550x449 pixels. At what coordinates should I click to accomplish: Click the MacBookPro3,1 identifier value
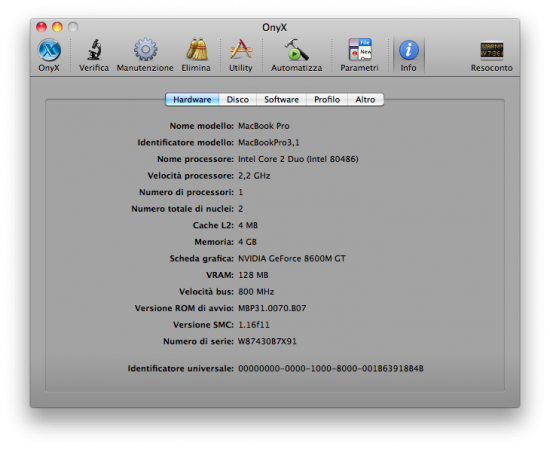point(269,142)
